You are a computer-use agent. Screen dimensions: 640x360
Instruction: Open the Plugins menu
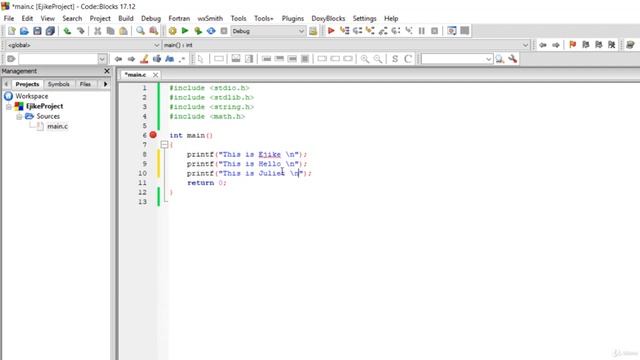point(293,18)
